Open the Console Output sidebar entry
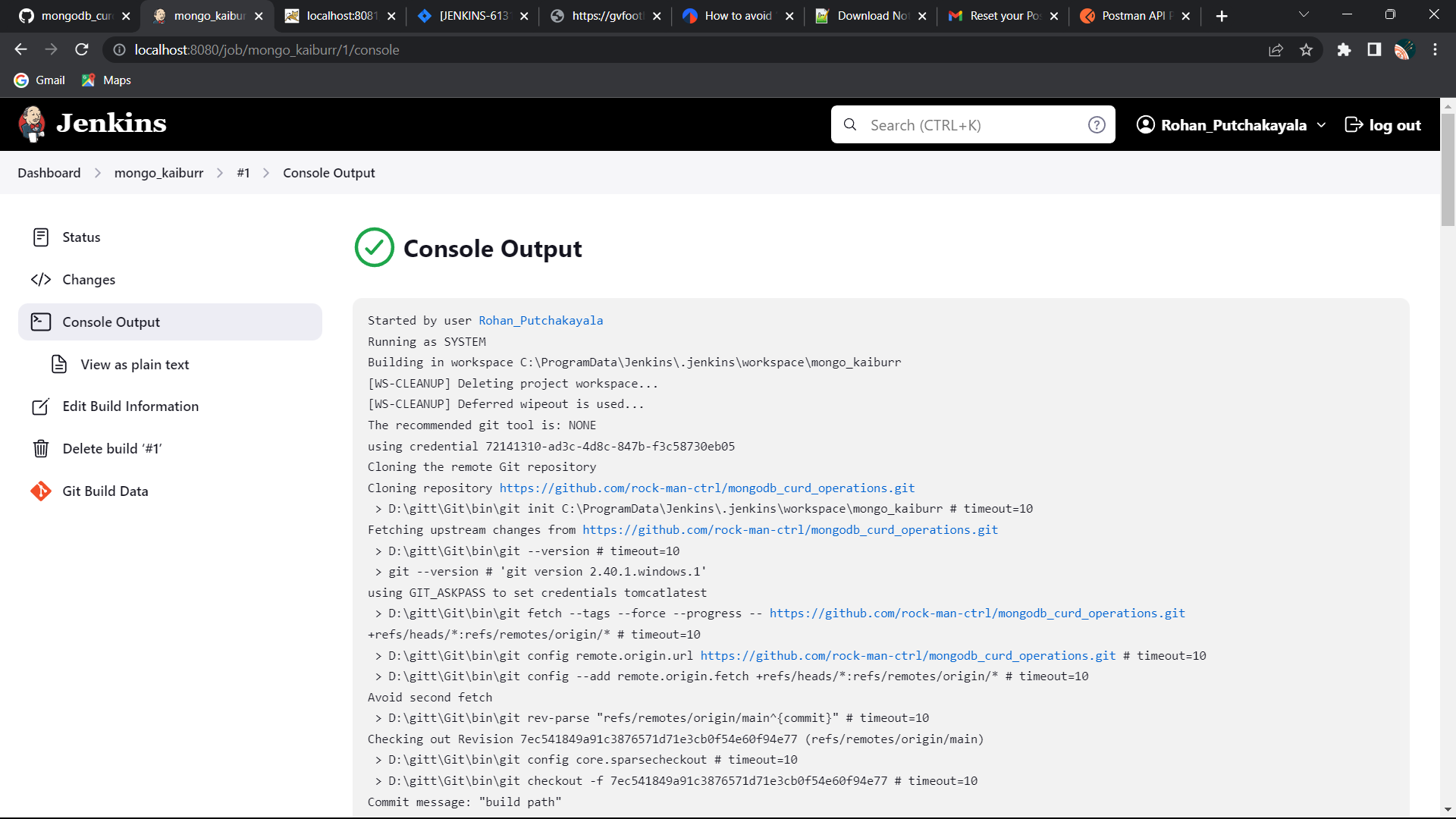This screenshot has height=819, width=1456. 111,322
